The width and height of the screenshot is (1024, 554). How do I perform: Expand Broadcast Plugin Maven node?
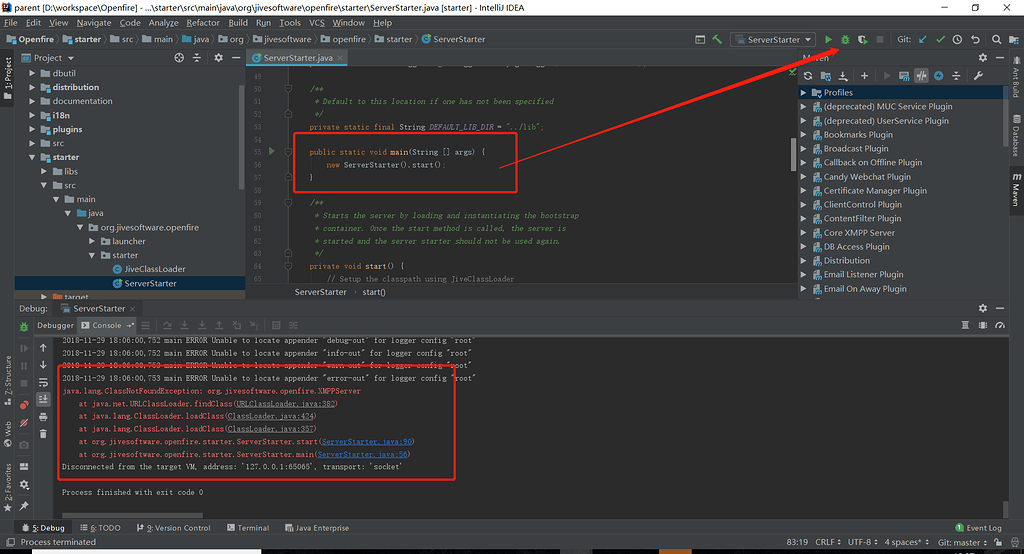pyautogui.click(x=804, y=149)
